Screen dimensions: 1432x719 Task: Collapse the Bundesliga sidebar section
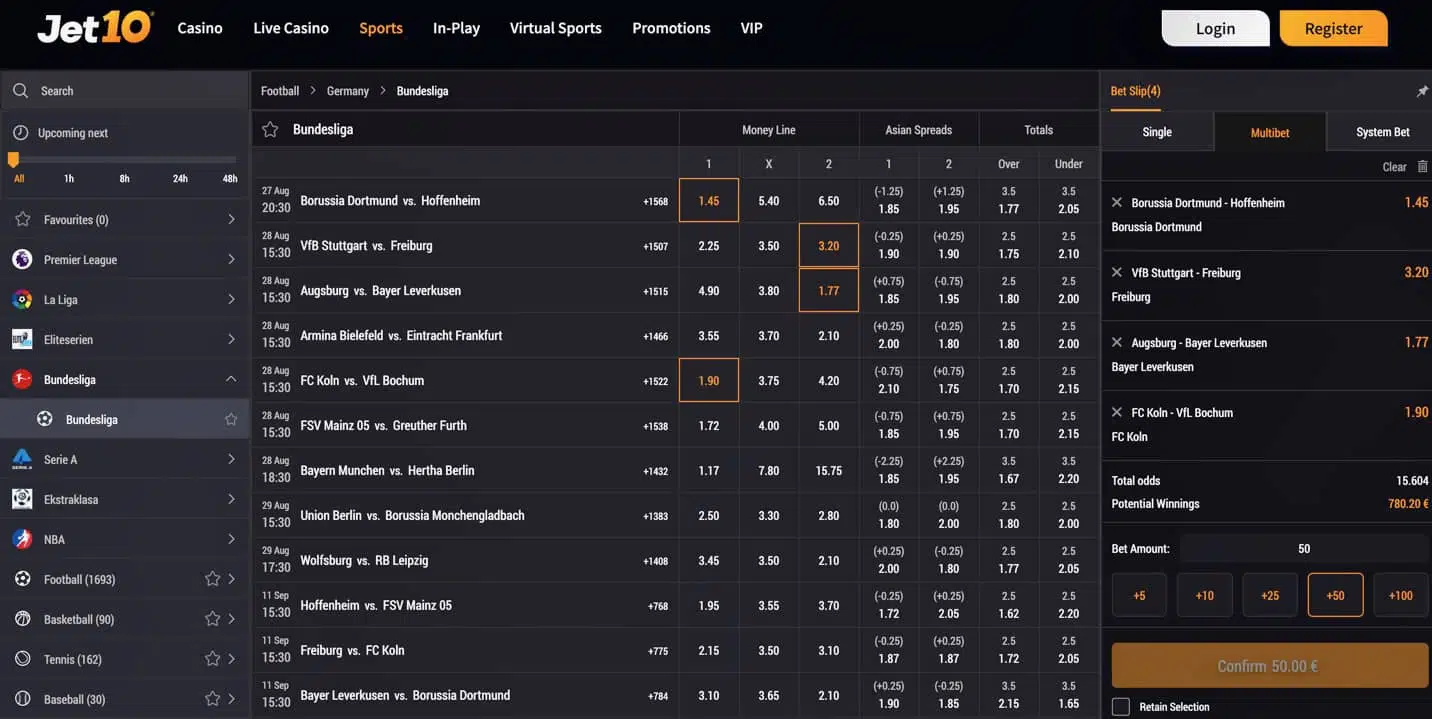[x=231, y=379]
